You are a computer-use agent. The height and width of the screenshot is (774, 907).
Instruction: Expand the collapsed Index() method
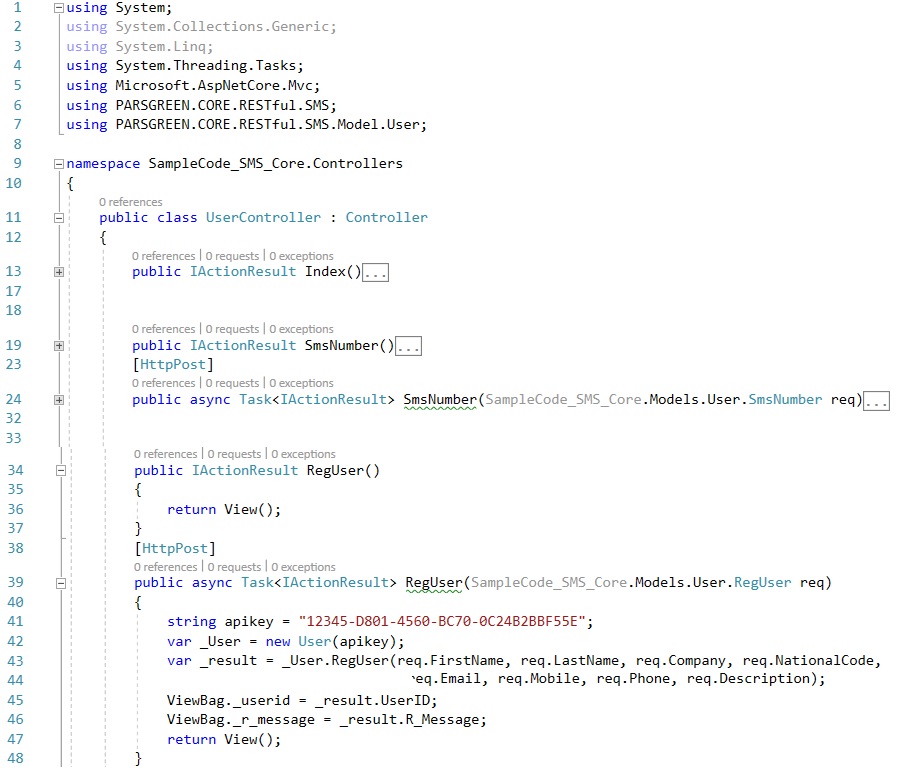click(x=59, y=272)
